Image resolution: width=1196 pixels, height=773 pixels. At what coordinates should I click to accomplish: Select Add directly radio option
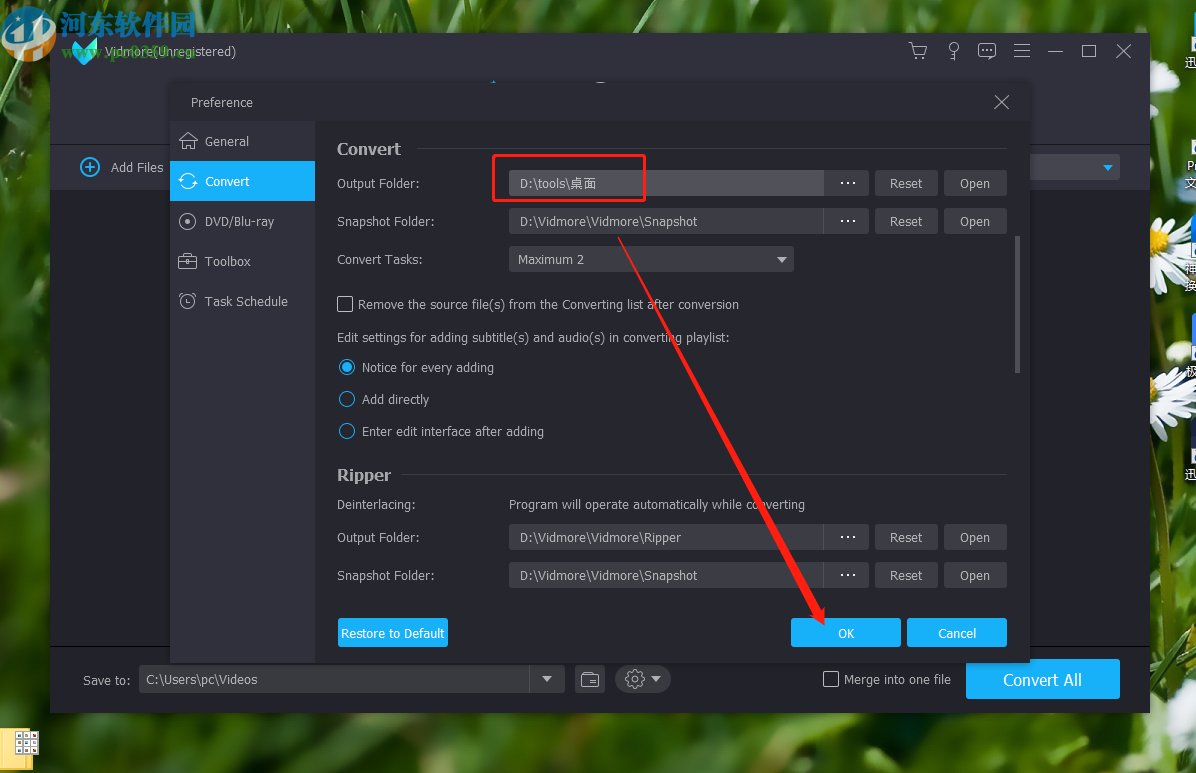pyautogui.click(x=347, y=399)
